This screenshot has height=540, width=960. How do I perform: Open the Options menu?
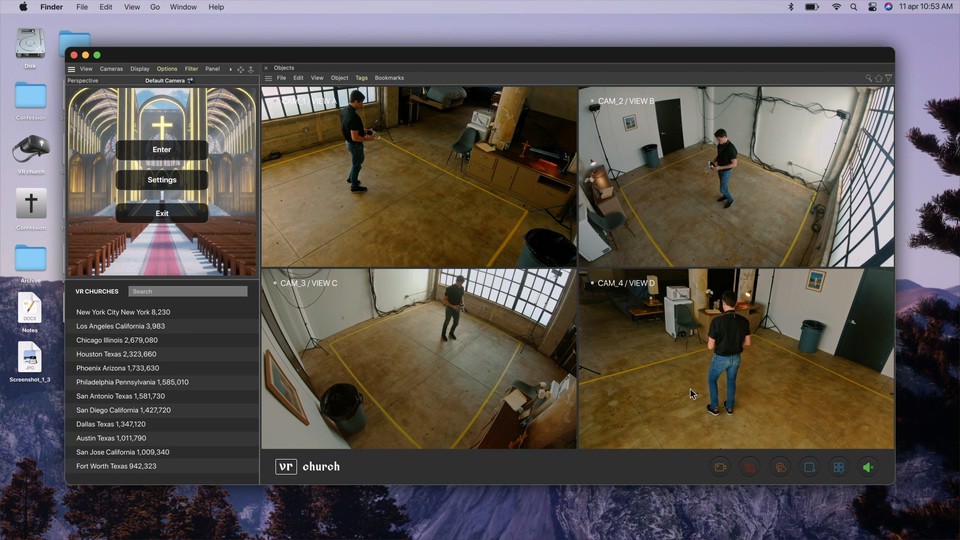click(x=167, y=69)
